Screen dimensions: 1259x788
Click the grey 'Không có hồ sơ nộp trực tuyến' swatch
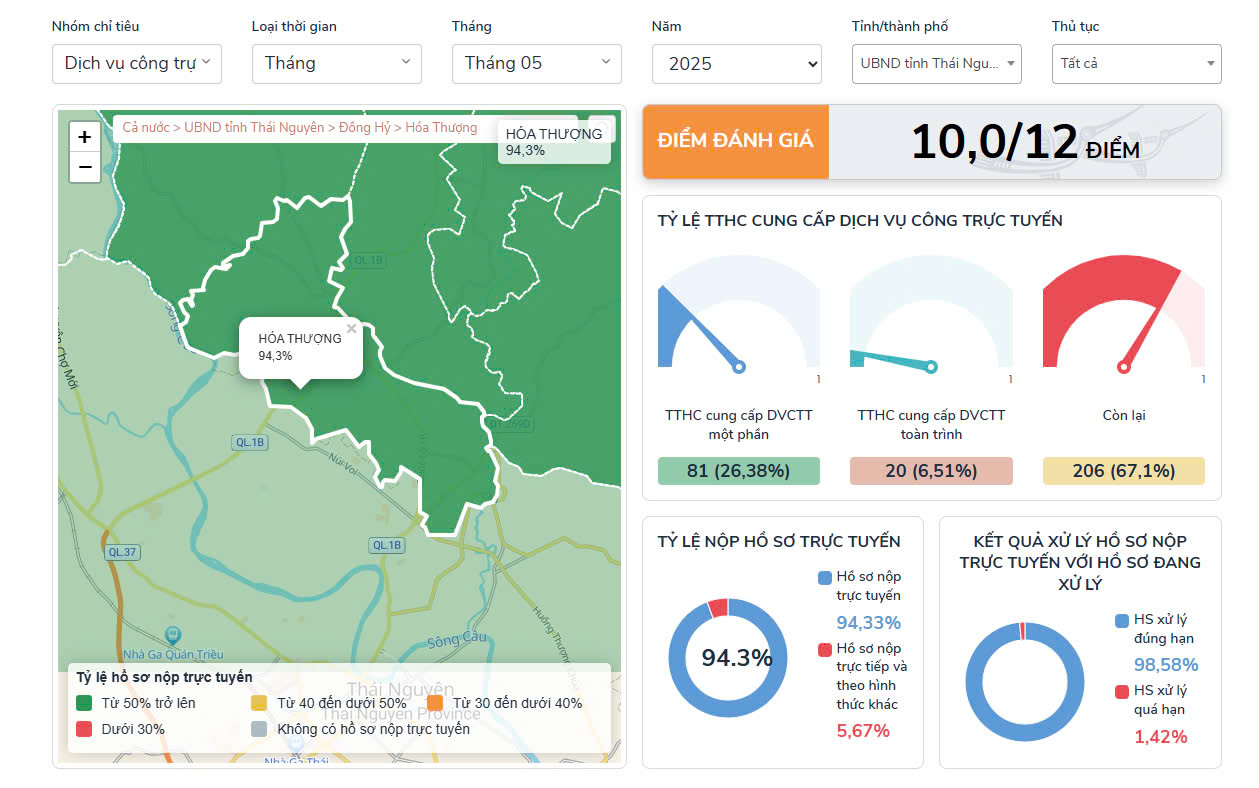coord(260,729)
